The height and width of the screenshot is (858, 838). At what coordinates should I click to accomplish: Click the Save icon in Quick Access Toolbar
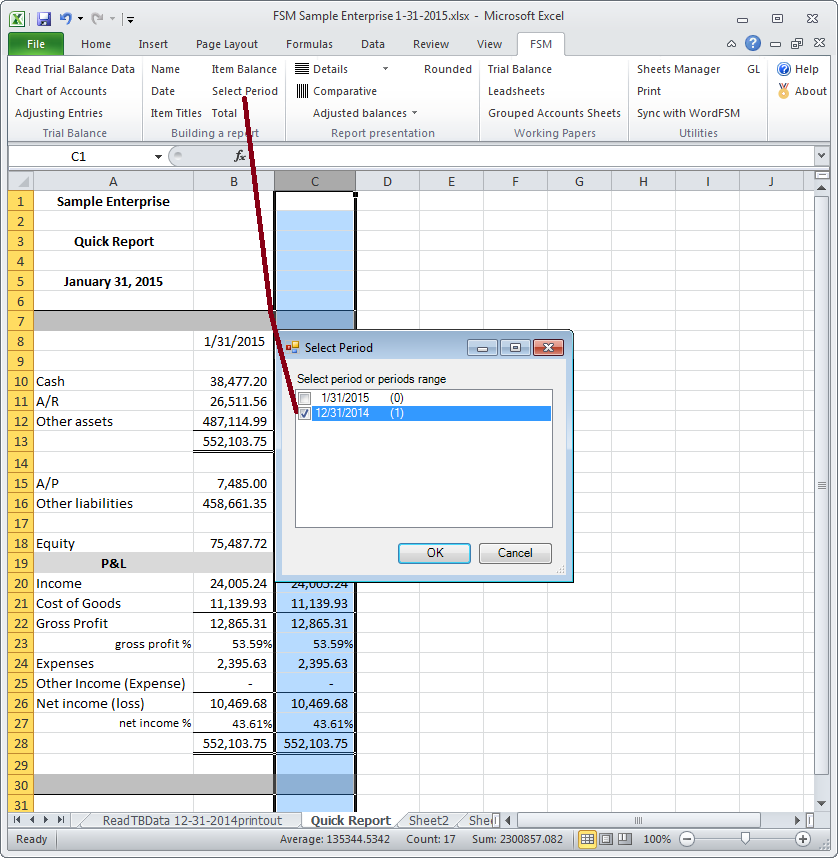tap(44, 18)
